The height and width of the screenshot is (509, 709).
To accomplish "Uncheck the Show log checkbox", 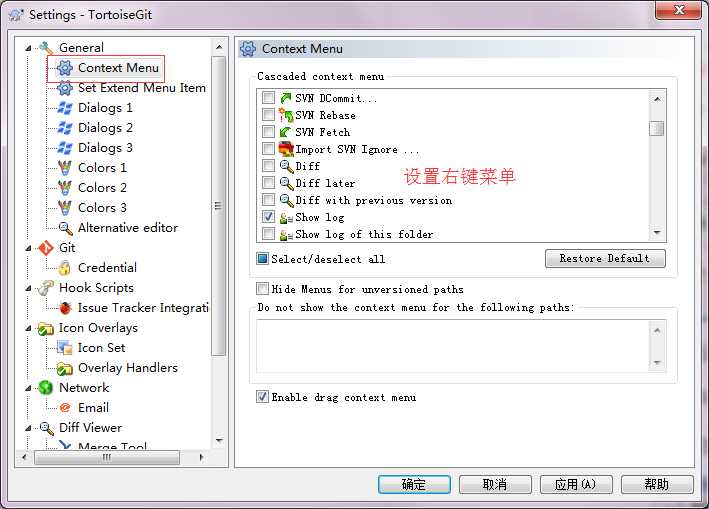I will pyautogui.click(x=268, y=217).
